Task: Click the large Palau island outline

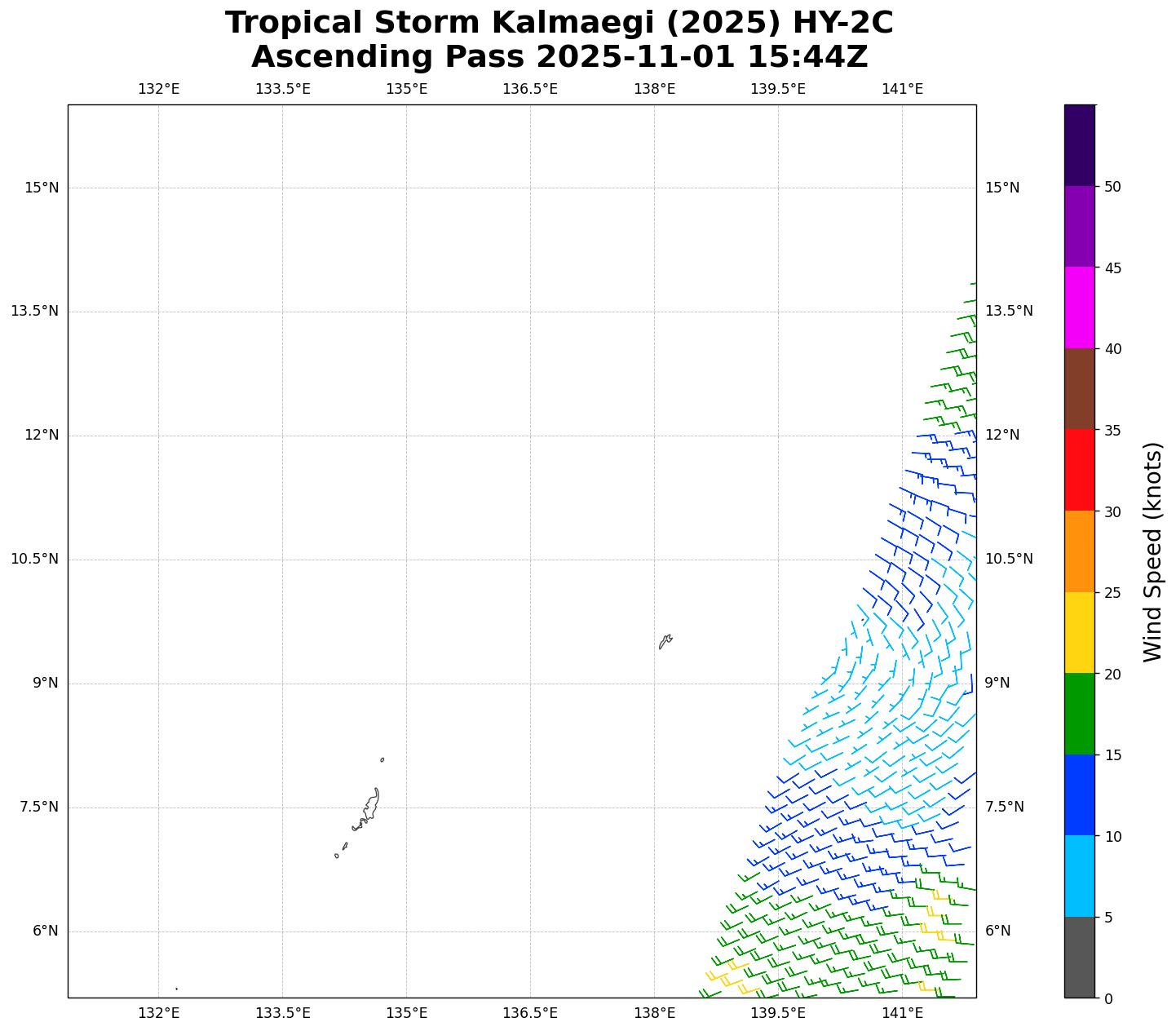Action: tap(371, 806)
